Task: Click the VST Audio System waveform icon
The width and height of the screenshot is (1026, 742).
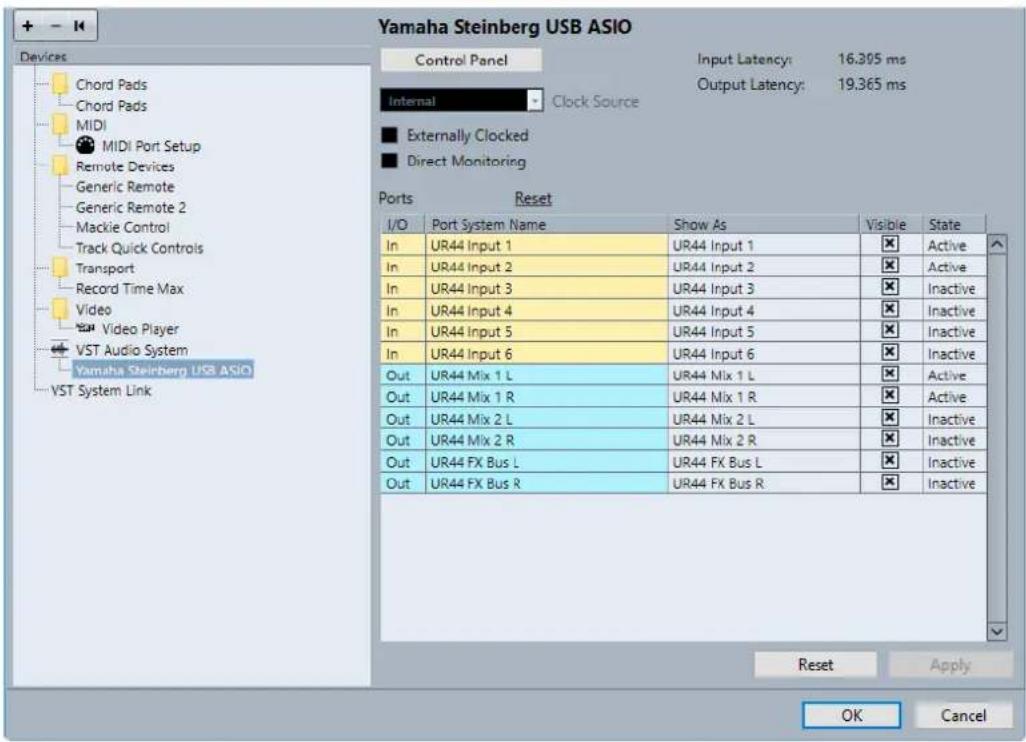Action: [x=60, y=349]
